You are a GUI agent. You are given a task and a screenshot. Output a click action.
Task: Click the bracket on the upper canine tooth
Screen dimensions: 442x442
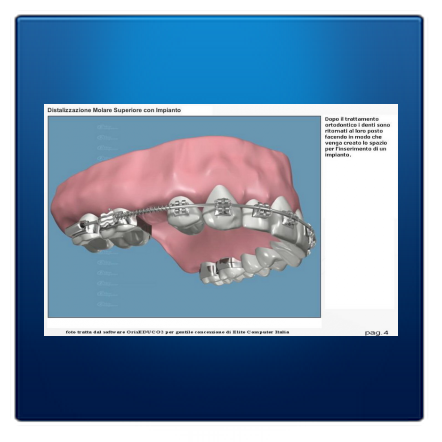tap(222, 207)
